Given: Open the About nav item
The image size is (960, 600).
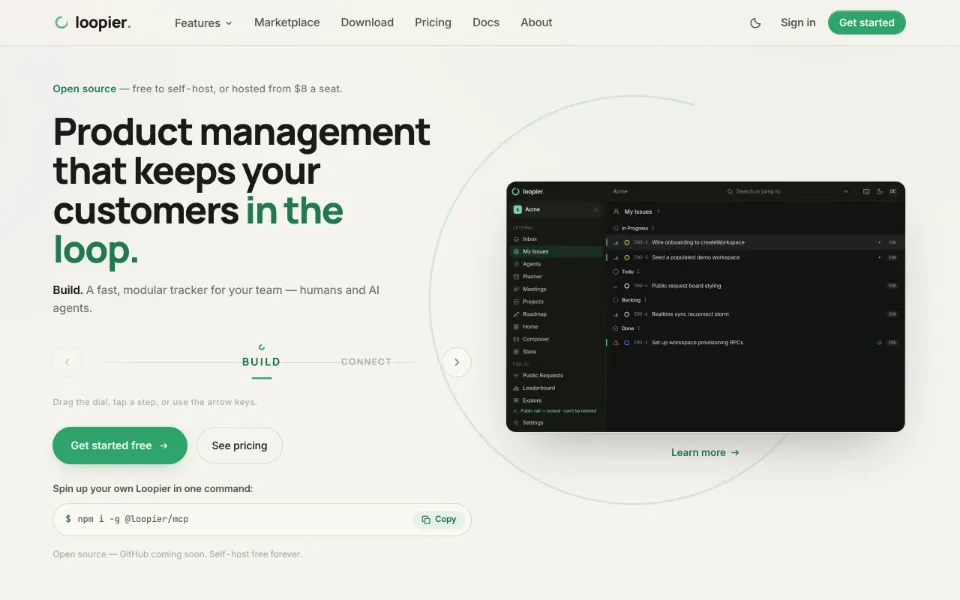Looking at the screenshot, I should 536,22.
